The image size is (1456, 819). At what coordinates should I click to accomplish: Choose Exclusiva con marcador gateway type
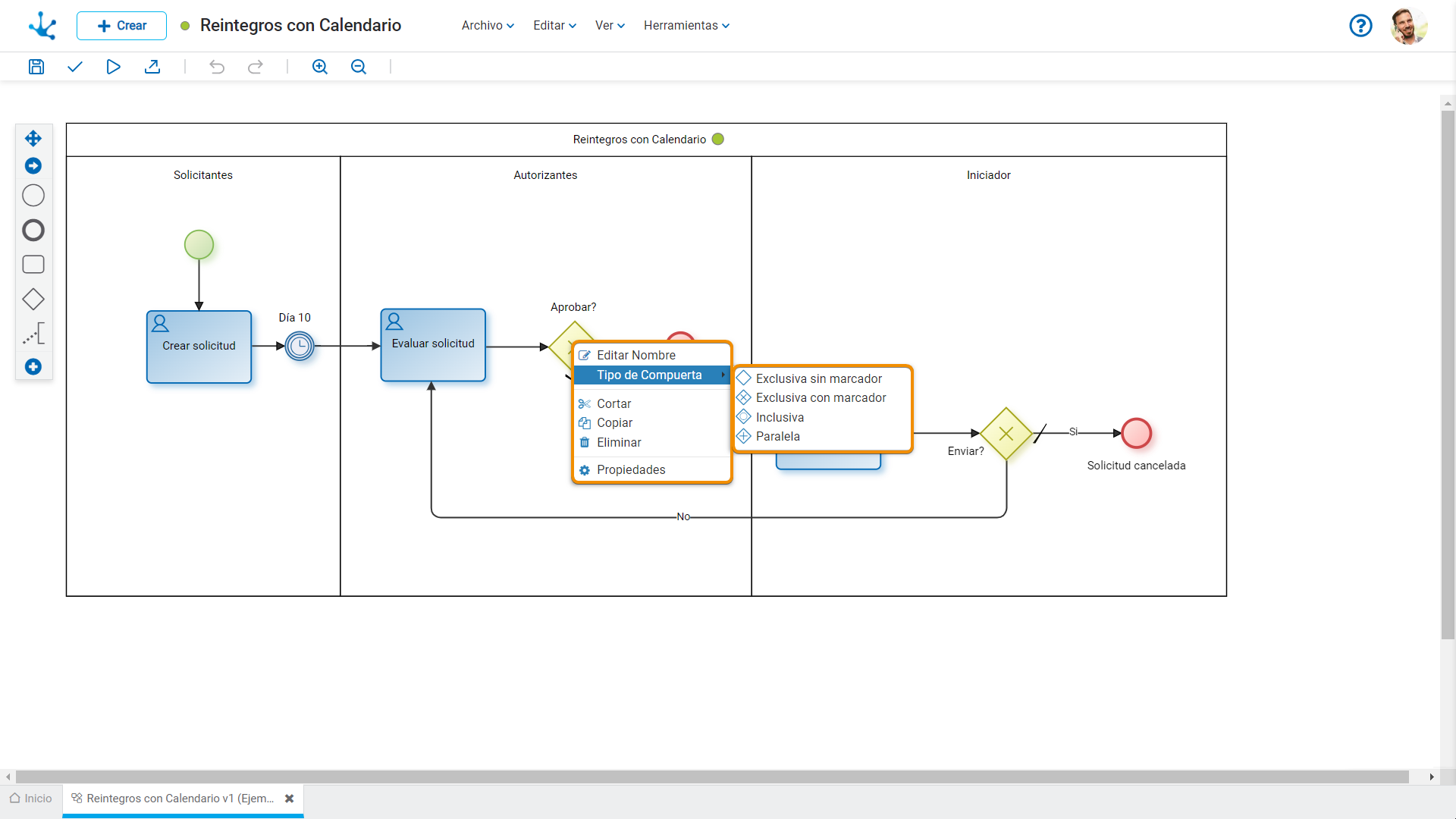point(821,397)
